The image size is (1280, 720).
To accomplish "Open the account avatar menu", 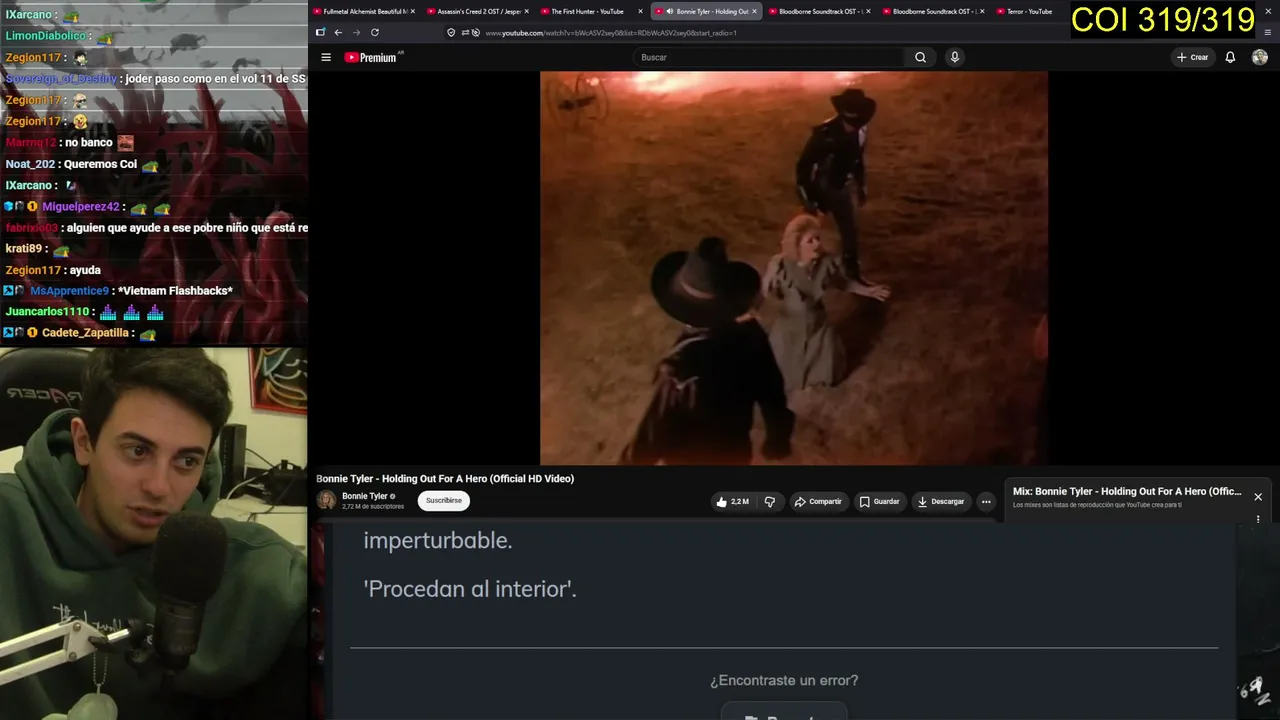I will click(1260, 57).
